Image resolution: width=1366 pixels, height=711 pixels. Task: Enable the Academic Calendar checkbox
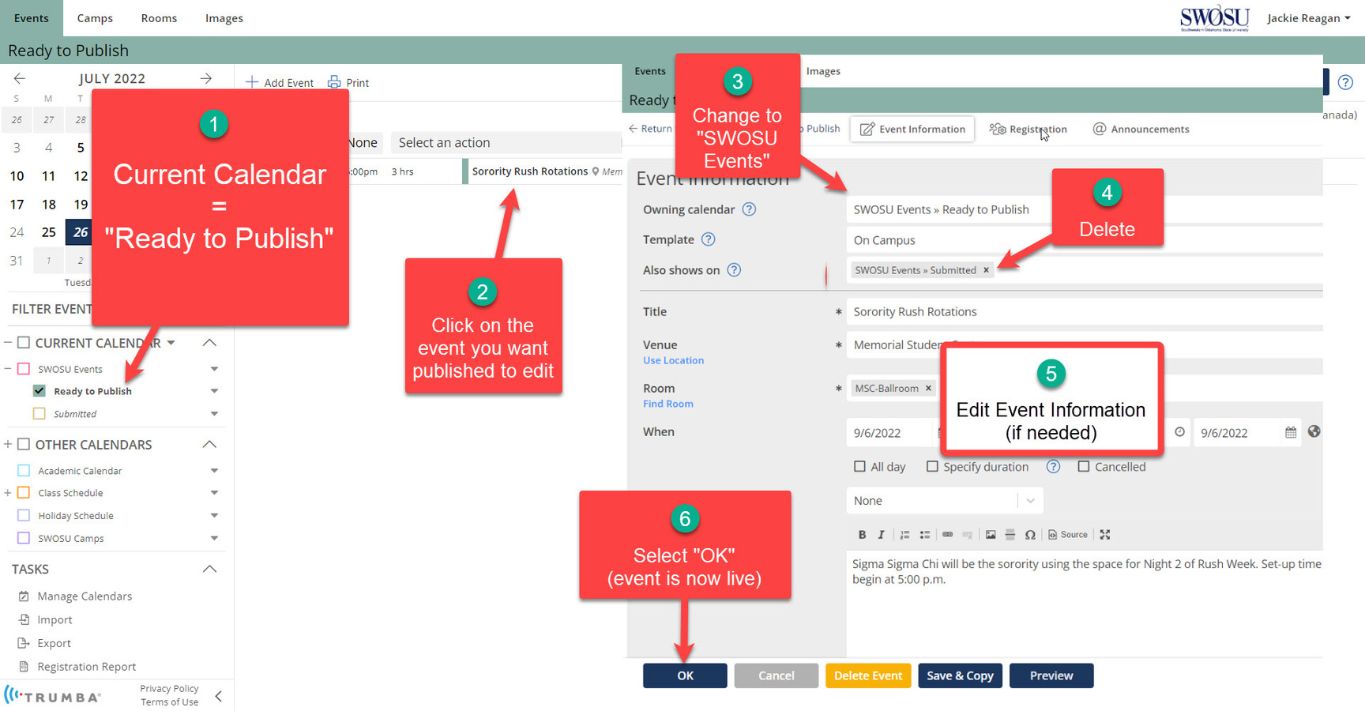pos(24,471)
